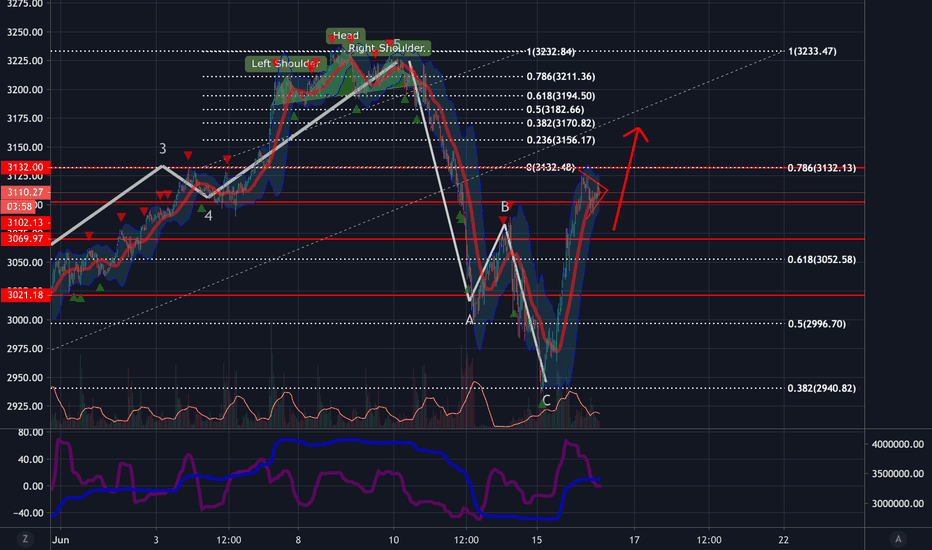Select the red upward arrow drawing
This screenshot has width=932, height=550.
point(630,178)
